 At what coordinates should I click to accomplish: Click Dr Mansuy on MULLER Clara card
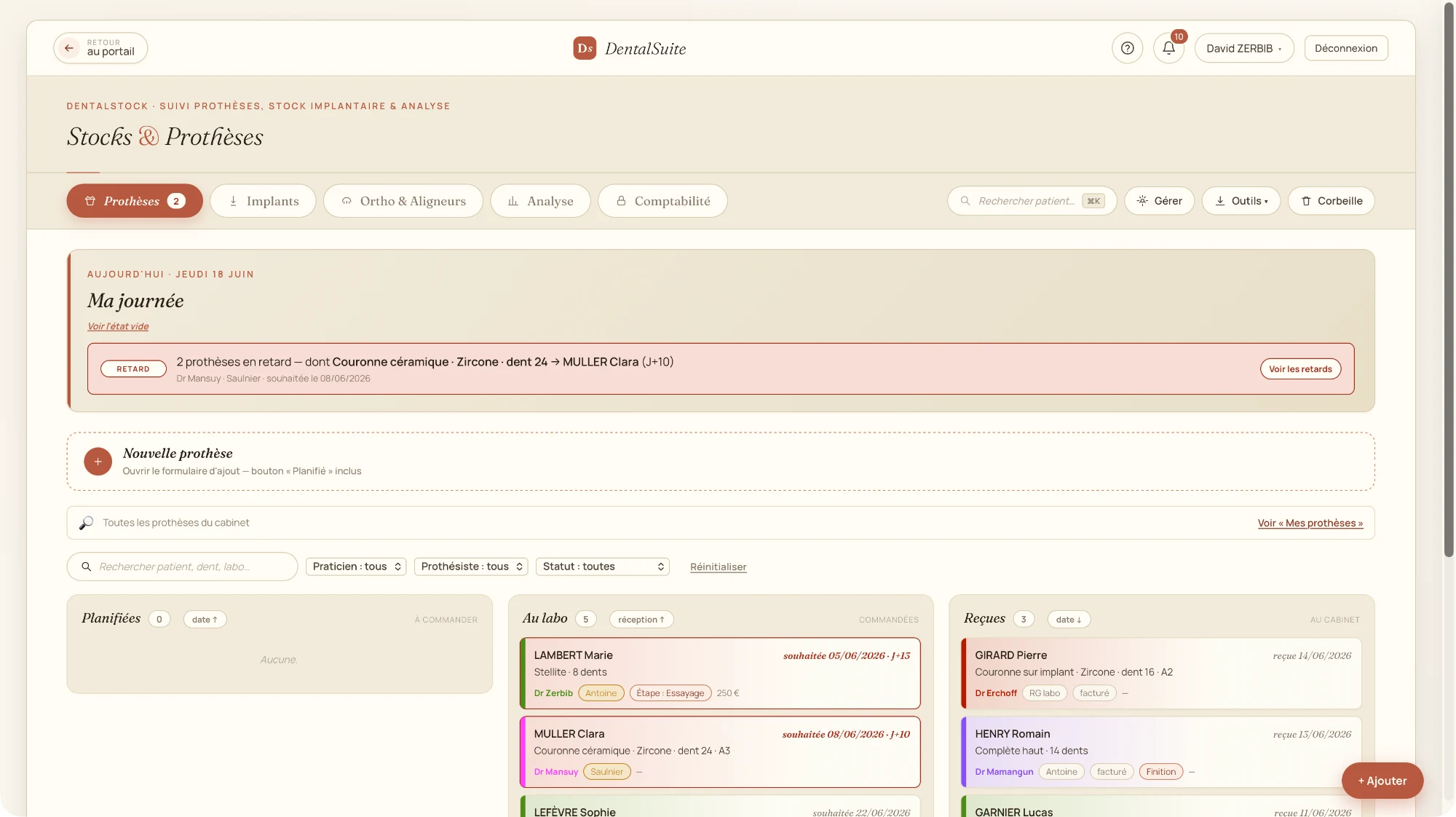pos(555,772)
